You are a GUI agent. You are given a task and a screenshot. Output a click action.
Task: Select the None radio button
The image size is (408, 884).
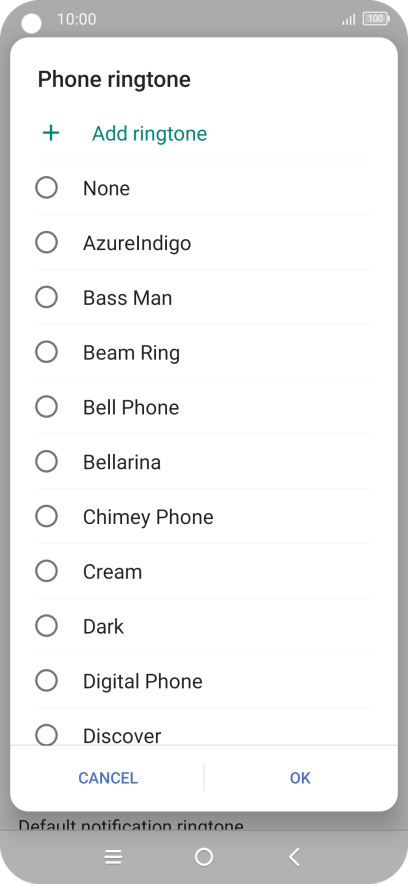(46, 188)
